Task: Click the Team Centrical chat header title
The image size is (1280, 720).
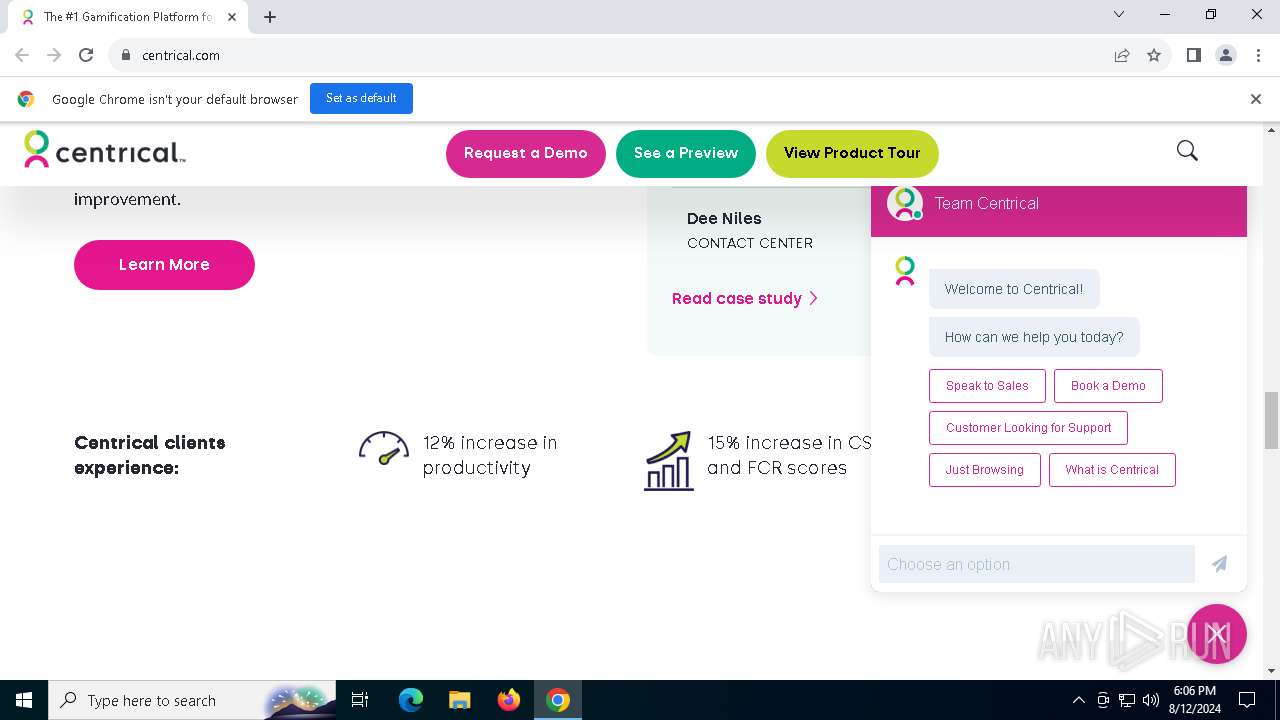Action: coord(987,203)
